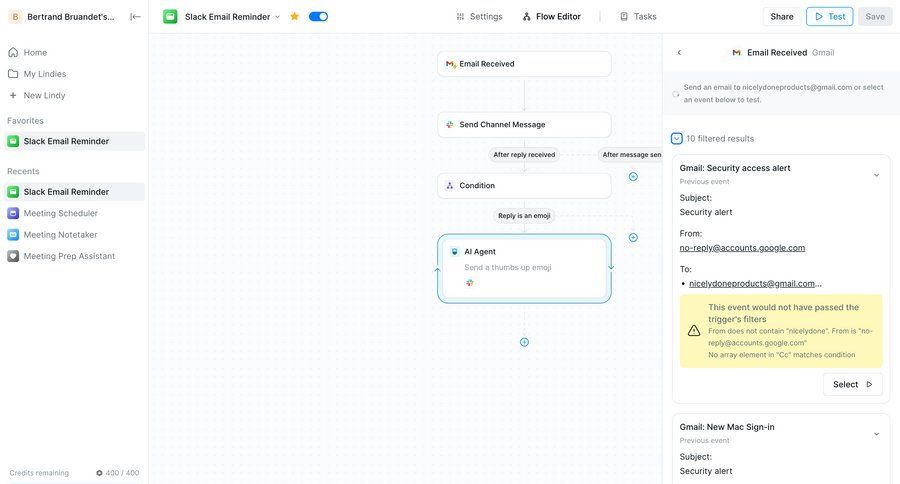Click the Gmail: Security access alert title
Image resolution: width=900 pixels, height=484 pixels.
pos(735,168)
